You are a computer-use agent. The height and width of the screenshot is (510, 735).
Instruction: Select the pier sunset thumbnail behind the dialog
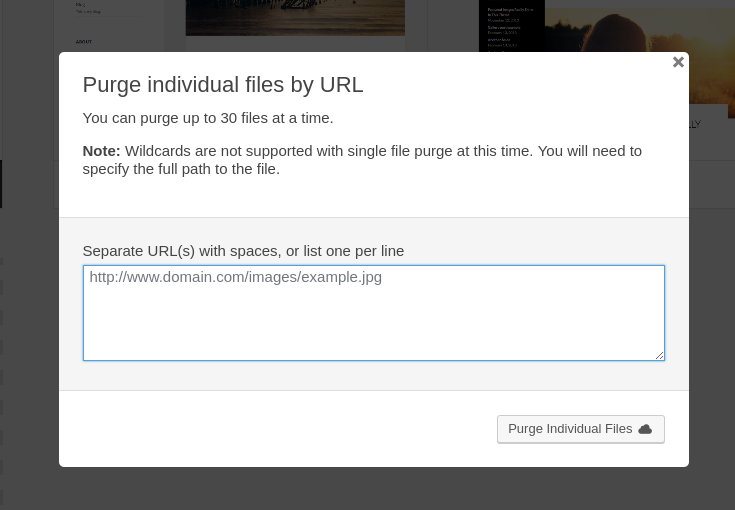coord(295,17)
